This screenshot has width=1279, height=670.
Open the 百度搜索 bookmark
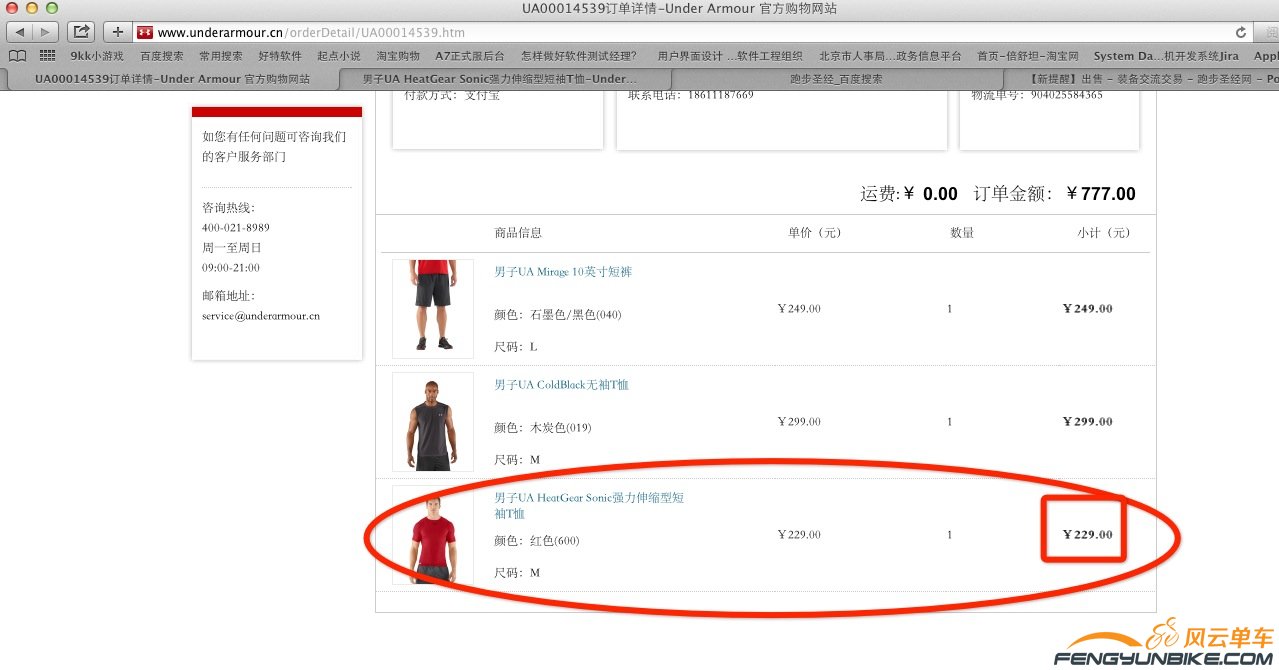pos(162,56)
